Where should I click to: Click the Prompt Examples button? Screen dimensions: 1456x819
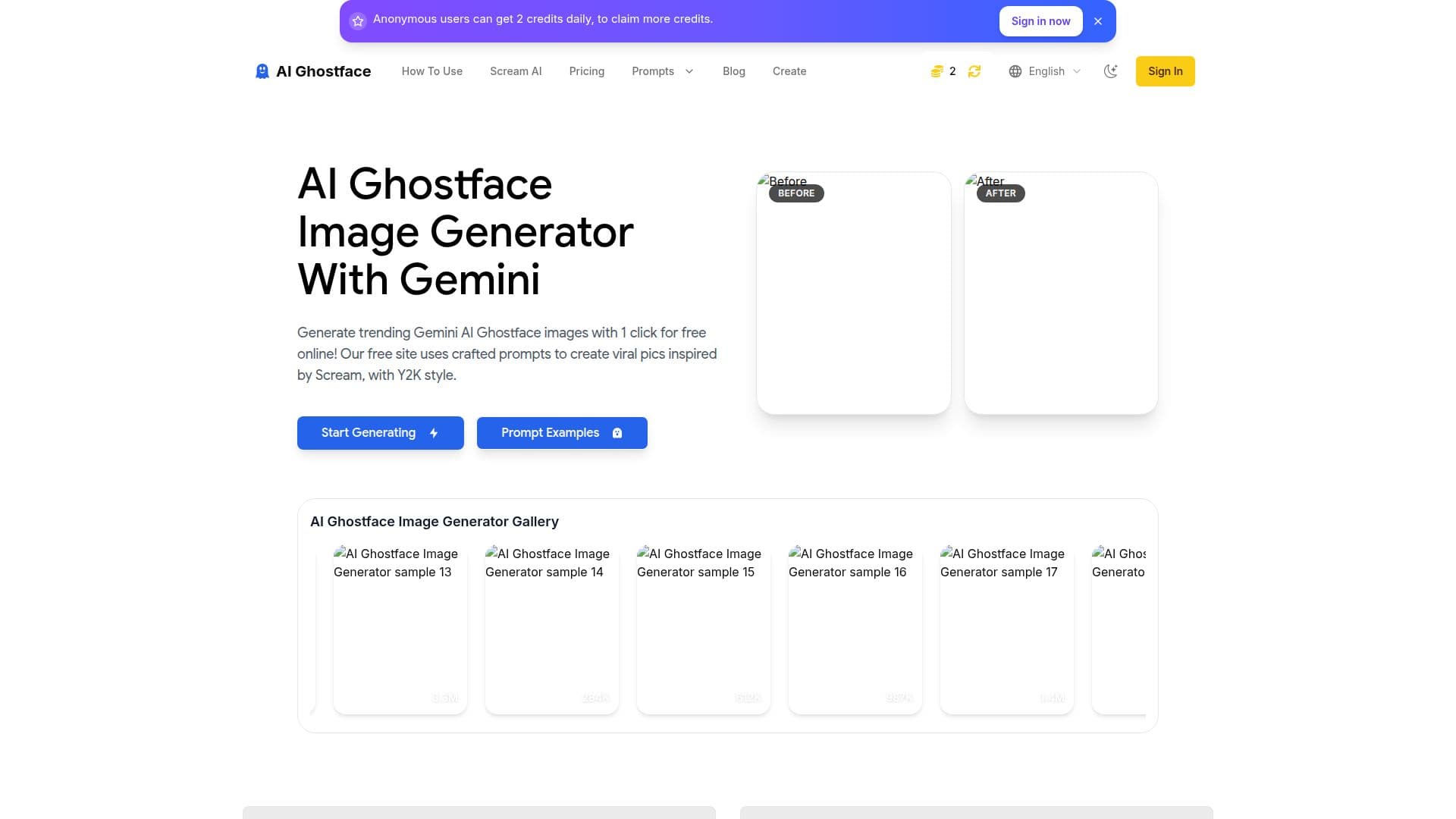coord(562,433)
